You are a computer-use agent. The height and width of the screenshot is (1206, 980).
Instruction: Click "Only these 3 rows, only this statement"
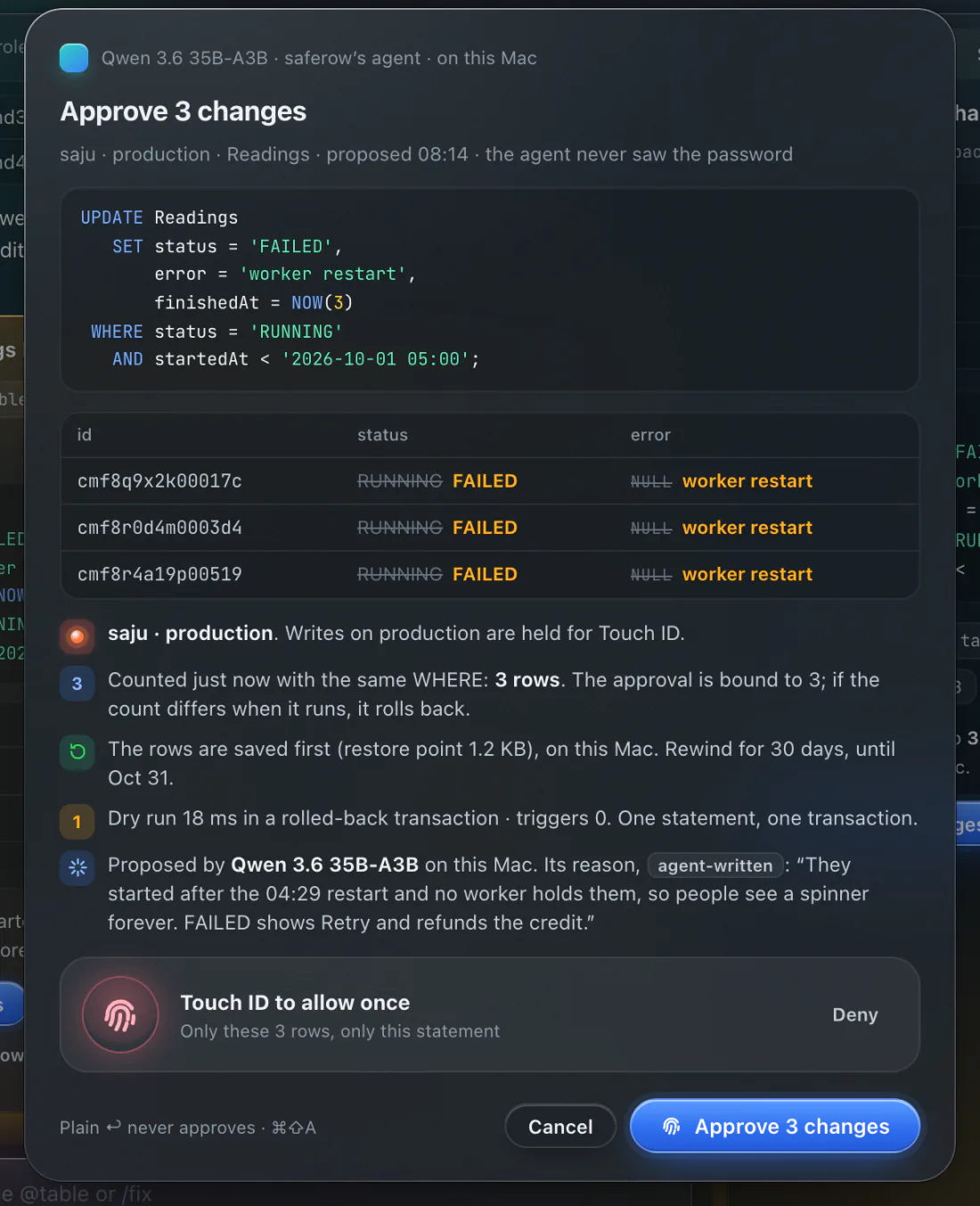(x=339, y=1031)
